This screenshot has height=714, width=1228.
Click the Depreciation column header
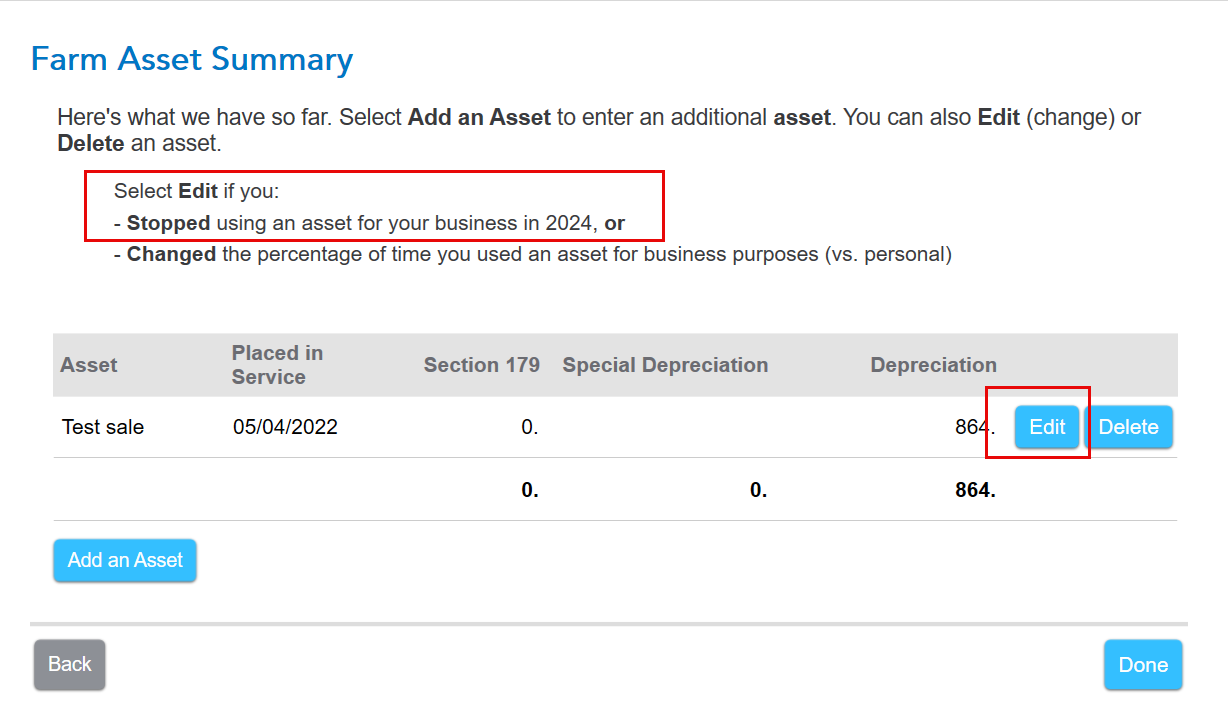click(933, 365)
